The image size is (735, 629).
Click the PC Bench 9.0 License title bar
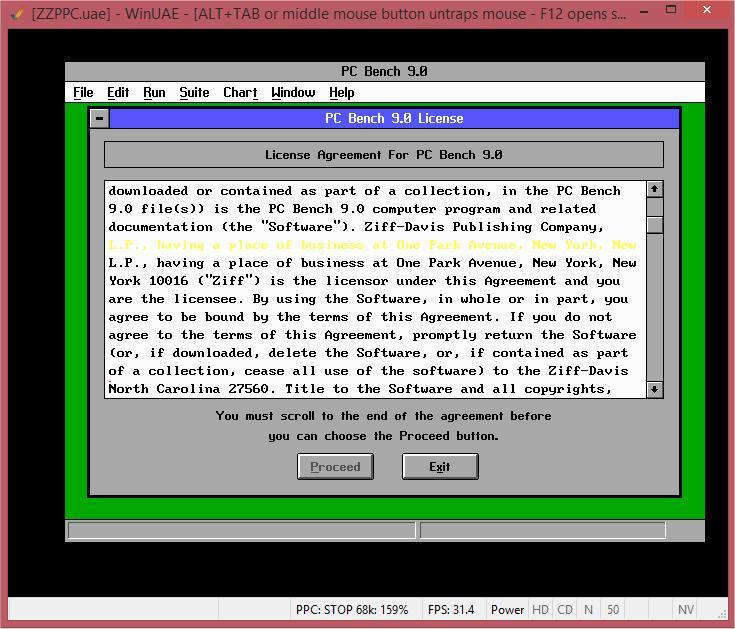394,118
